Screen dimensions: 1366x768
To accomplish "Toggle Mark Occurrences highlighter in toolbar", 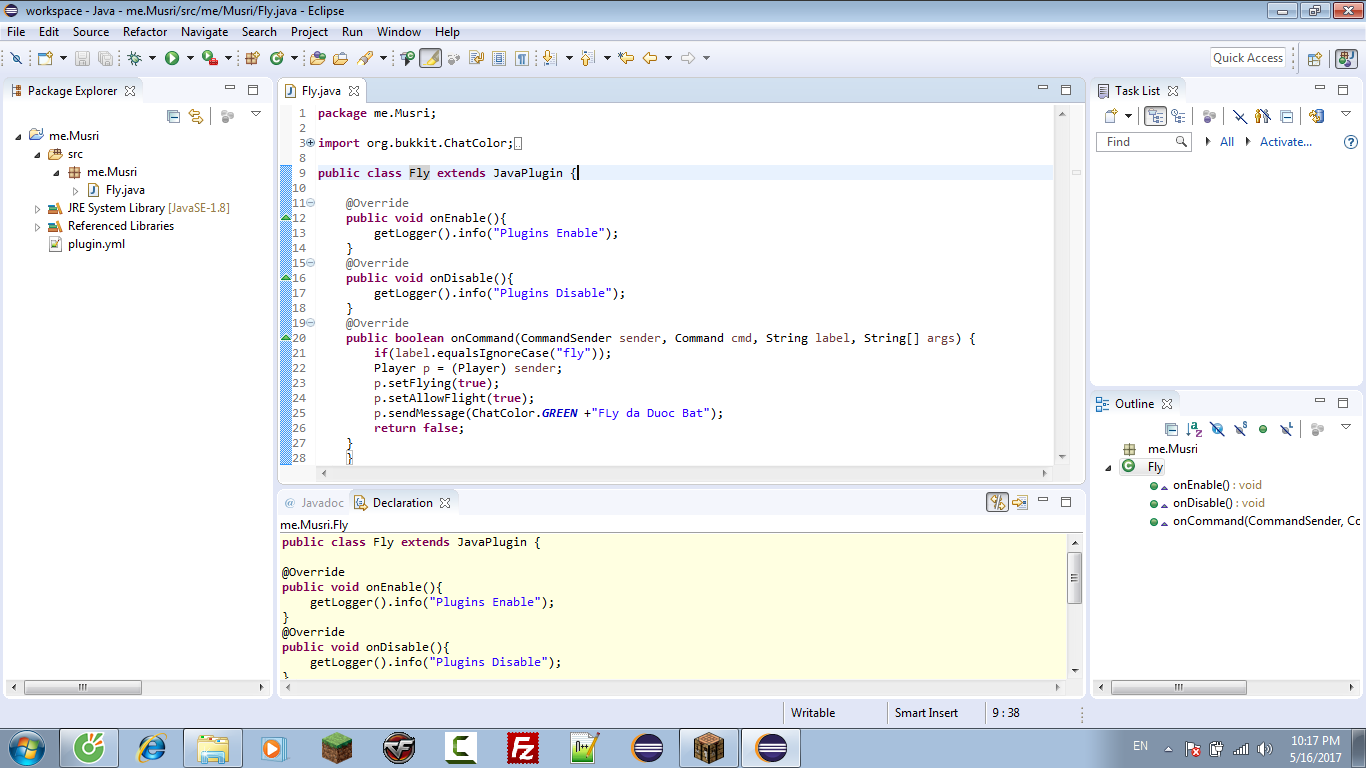I will (430, 58).
